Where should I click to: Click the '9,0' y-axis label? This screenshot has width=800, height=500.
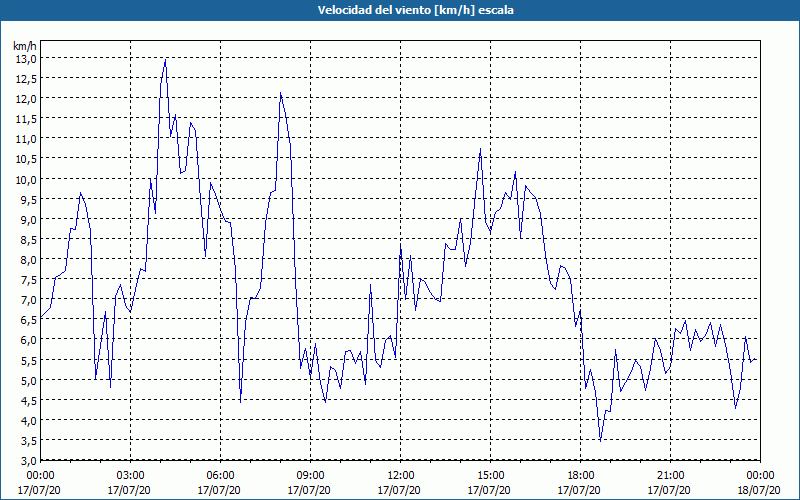click(28, 219)
